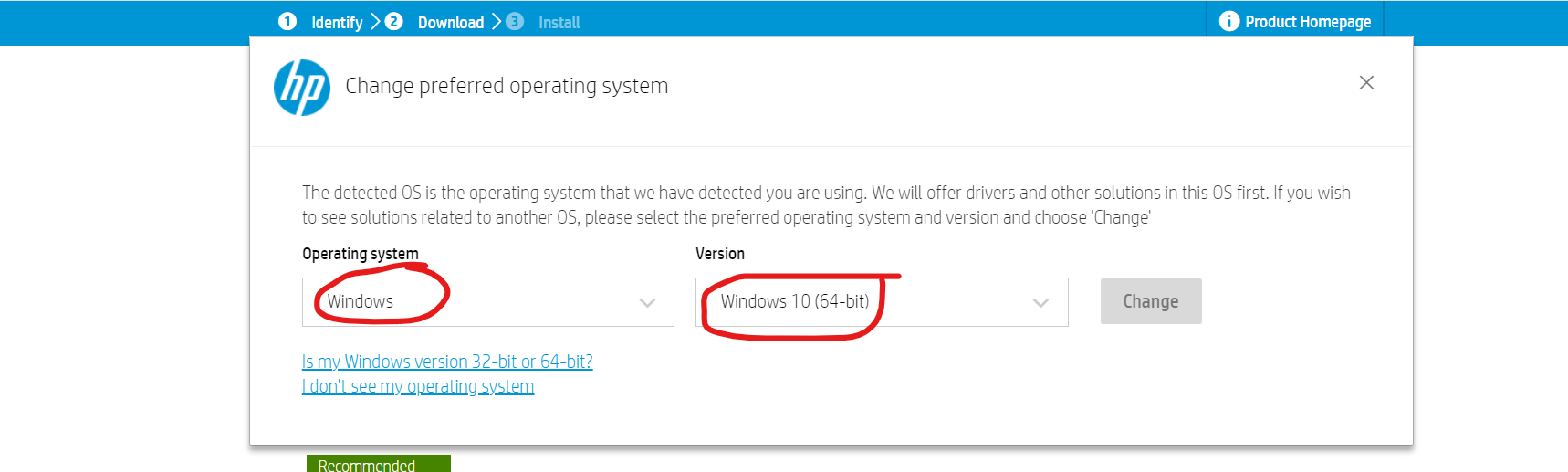Open the Operating system dropdown showing Windows
1568x472 pixels.
[487, 302]
